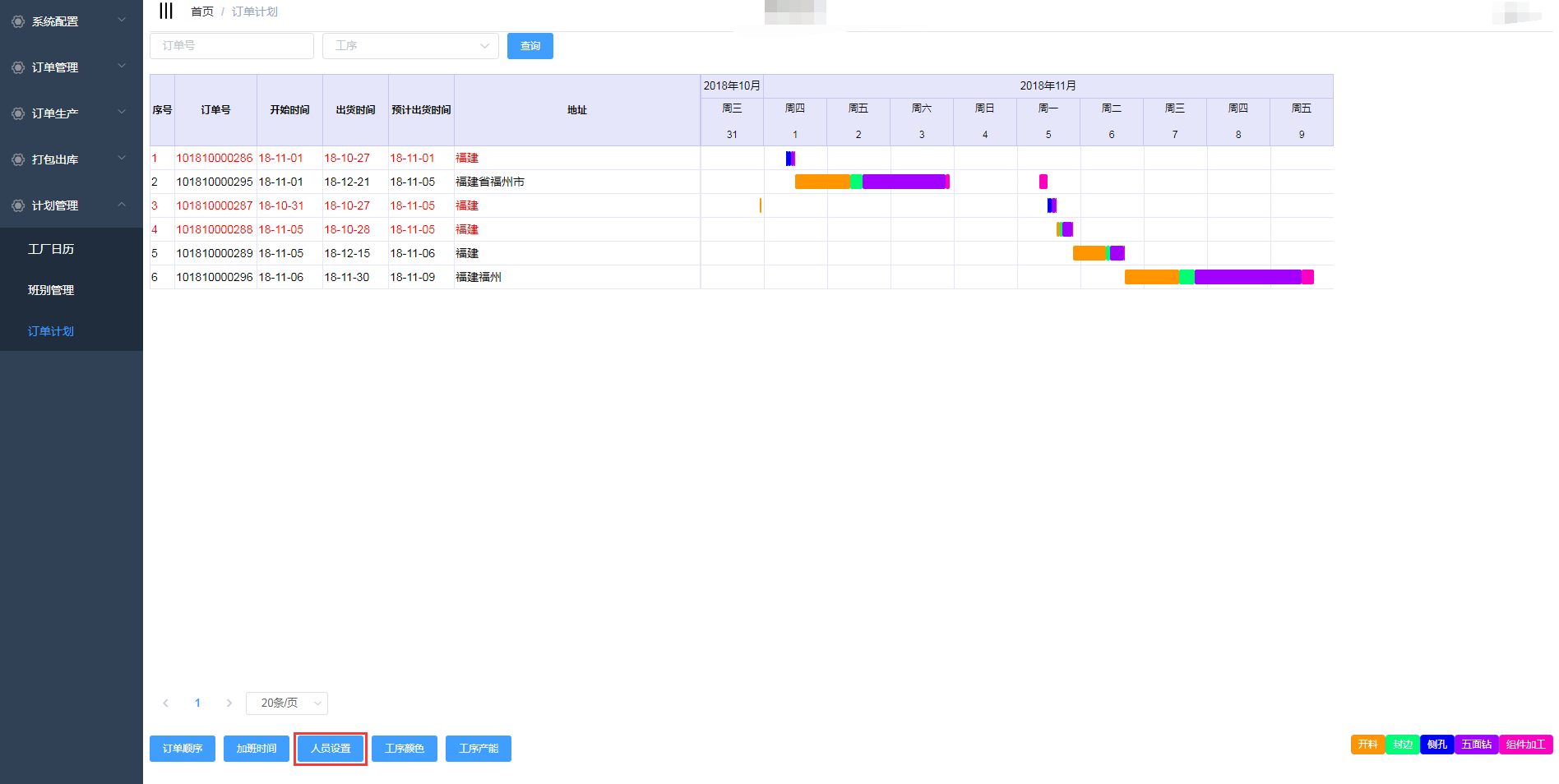1559x784 pixels.
Task: Click the 订单生产 sidebar icon
Action: tap(18, 113)
